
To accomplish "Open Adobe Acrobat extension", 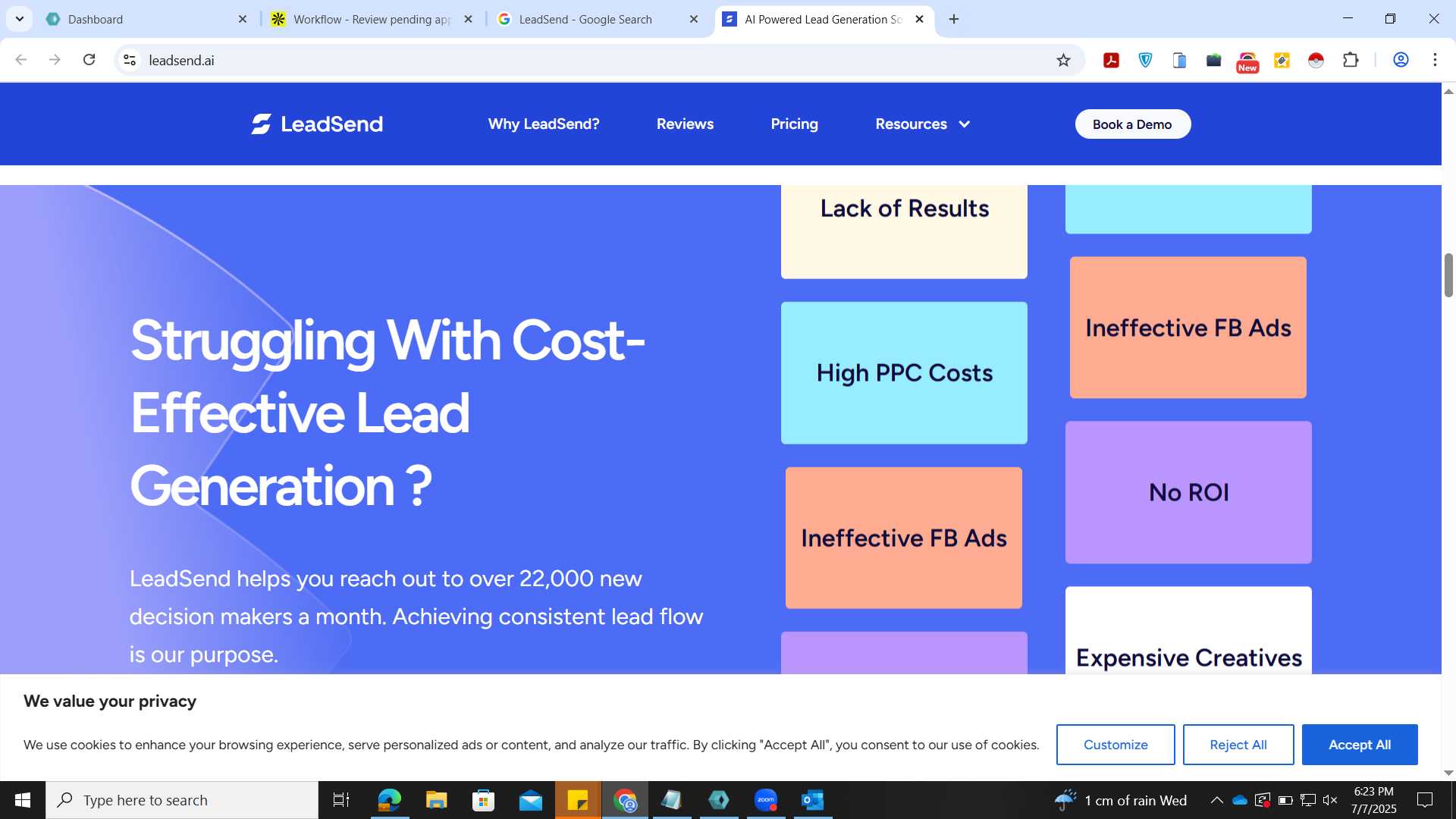I will (1111, 60).
